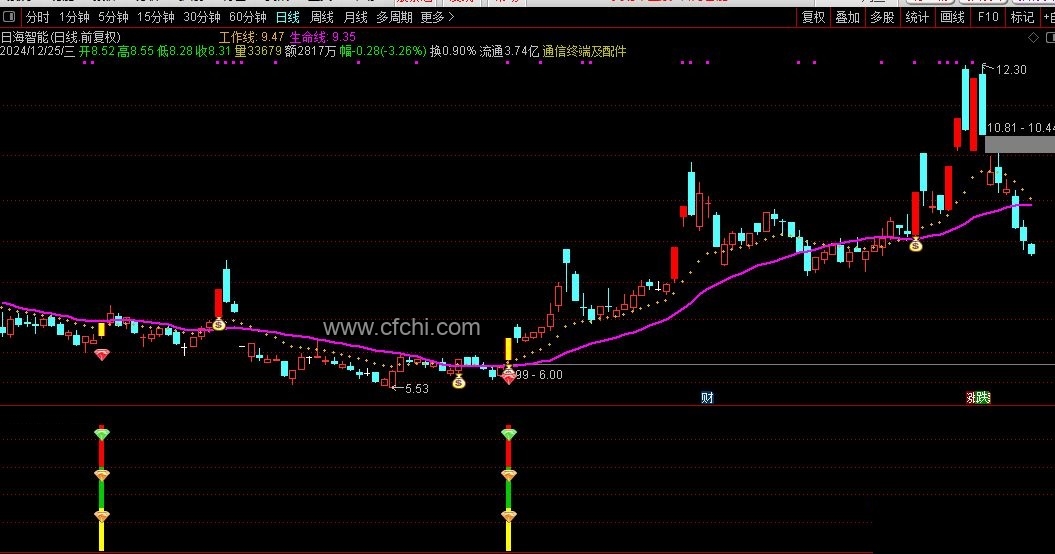Open the 复权 adjustment option
This screenshot has width=1055, height=554.
tap(813, 17)
